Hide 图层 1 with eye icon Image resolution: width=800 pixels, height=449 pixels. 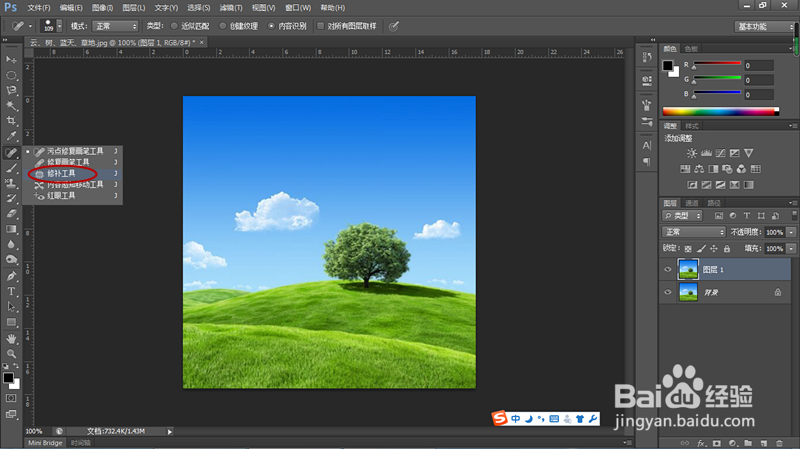(x=668, y=269)
